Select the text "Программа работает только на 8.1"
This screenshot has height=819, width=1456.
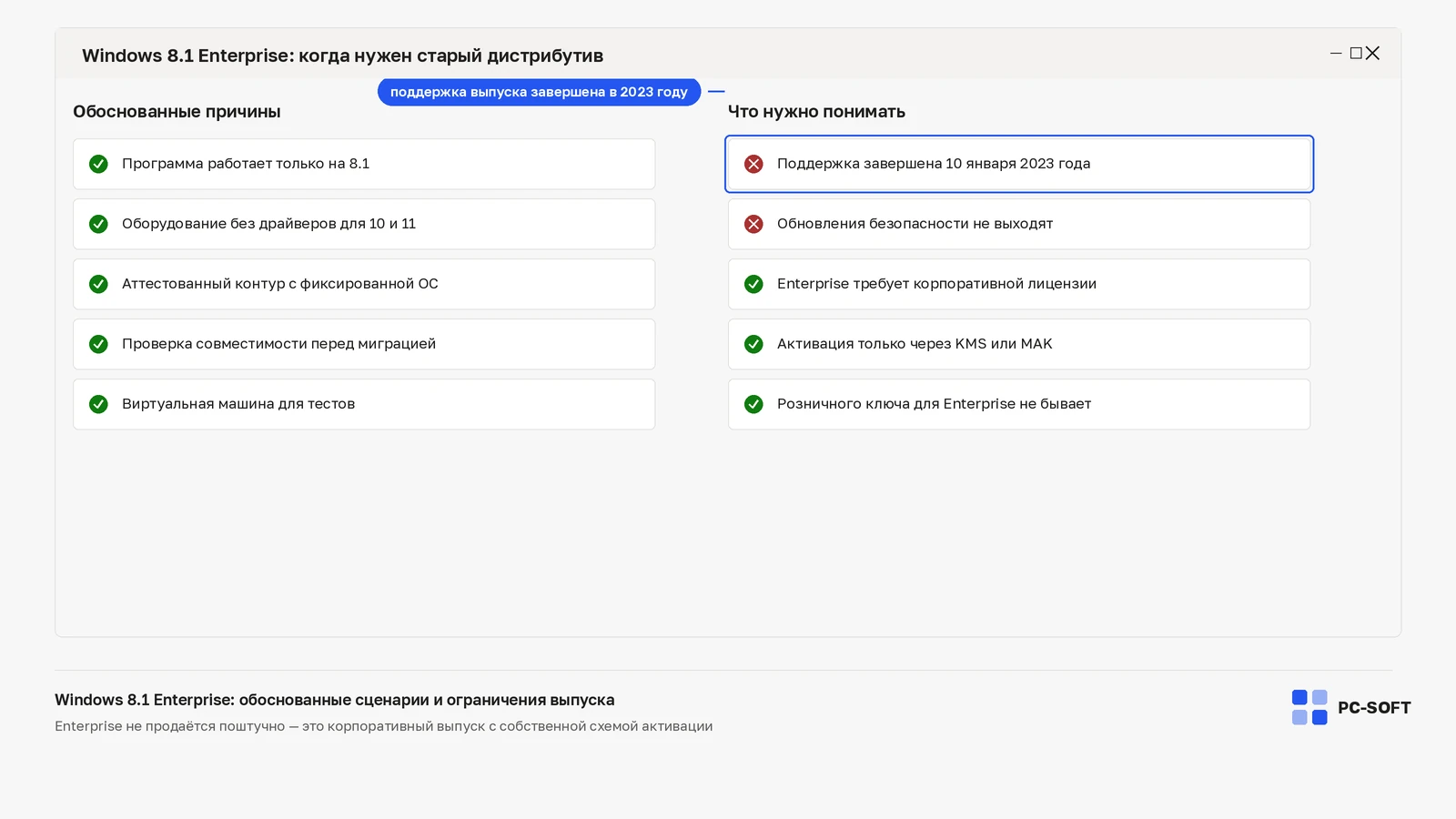[x=246, y=164]
